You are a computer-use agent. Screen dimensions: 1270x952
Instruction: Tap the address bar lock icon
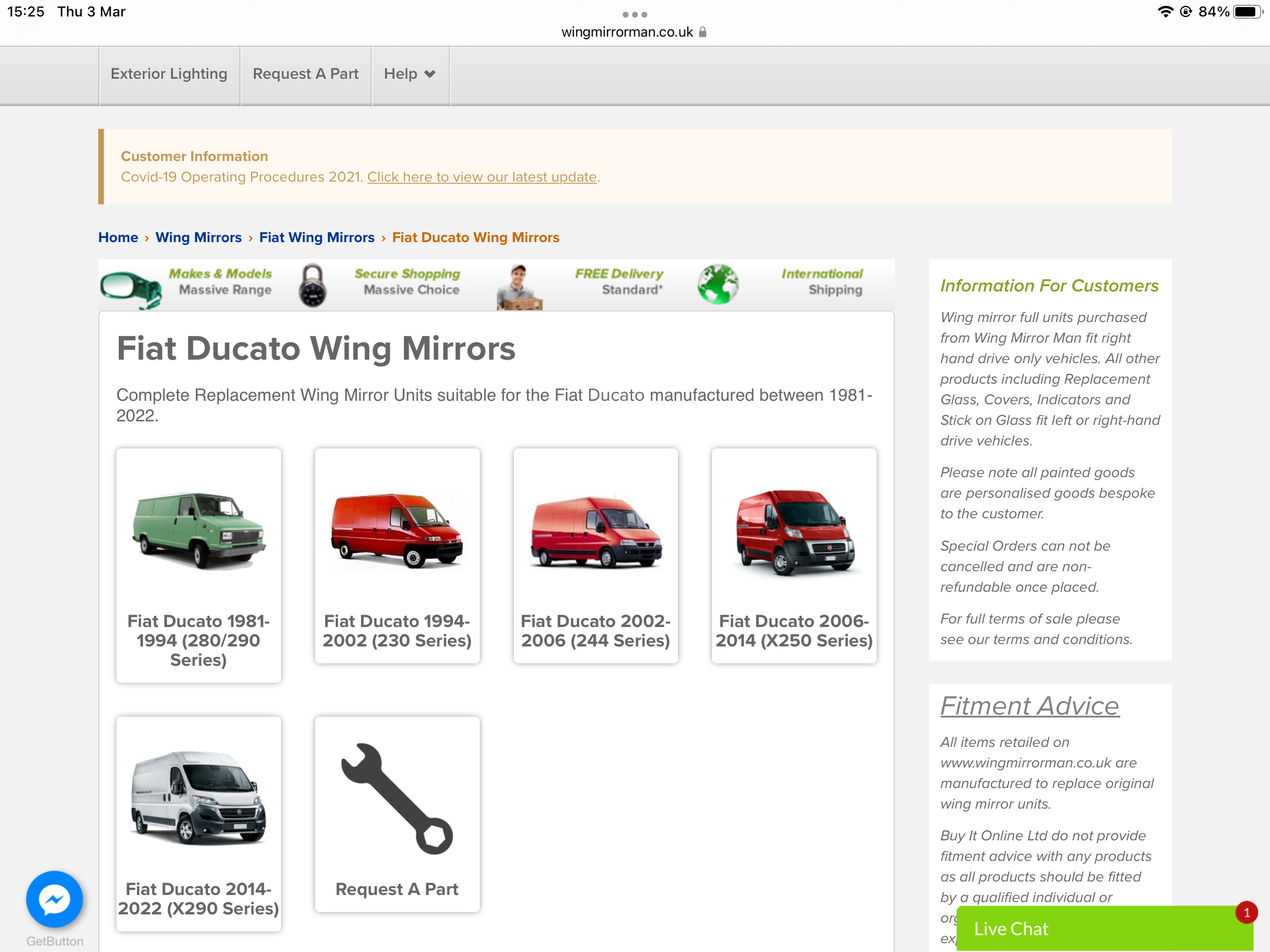pyautogui.click(x=703, y=32)
